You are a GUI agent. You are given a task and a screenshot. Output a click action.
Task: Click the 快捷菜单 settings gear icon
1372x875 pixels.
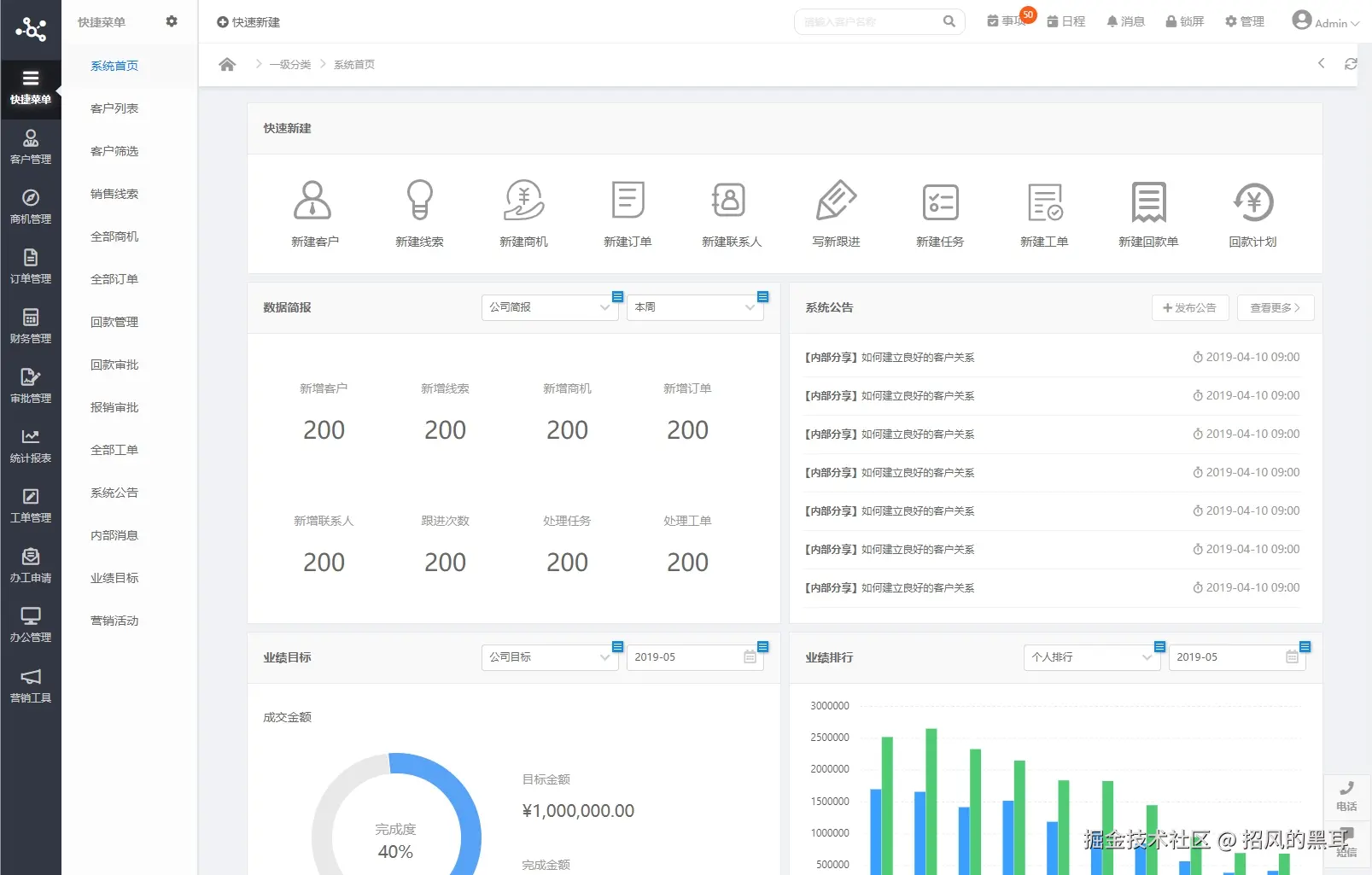(172, 21)
